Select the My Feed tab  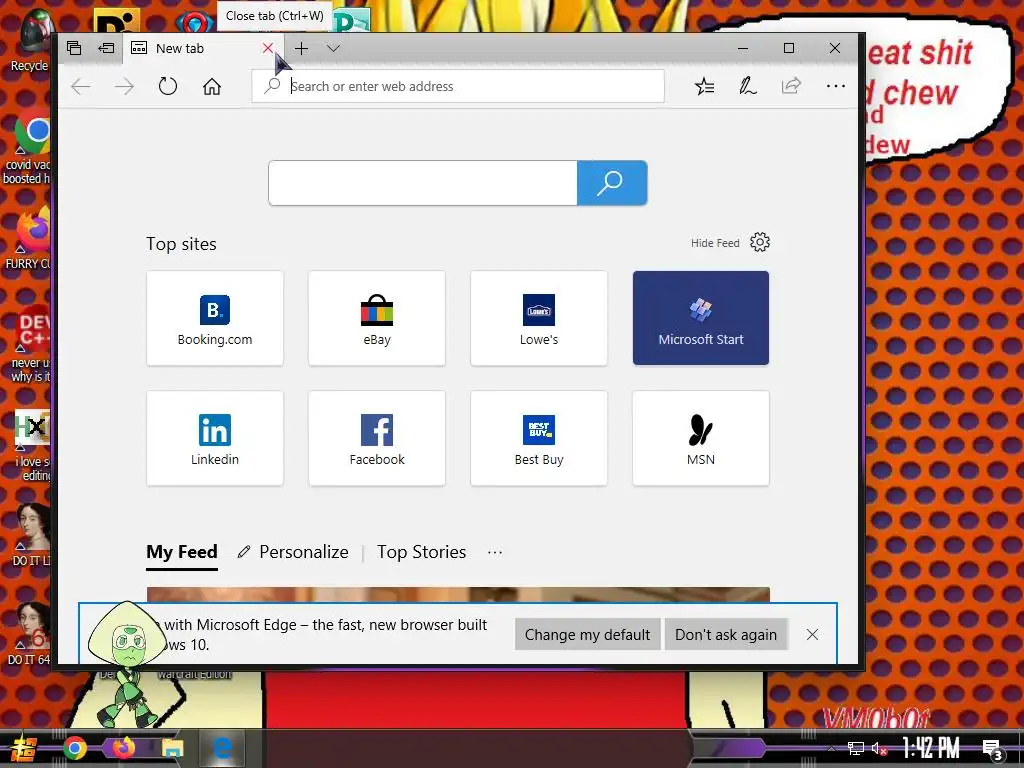[182, 552]
